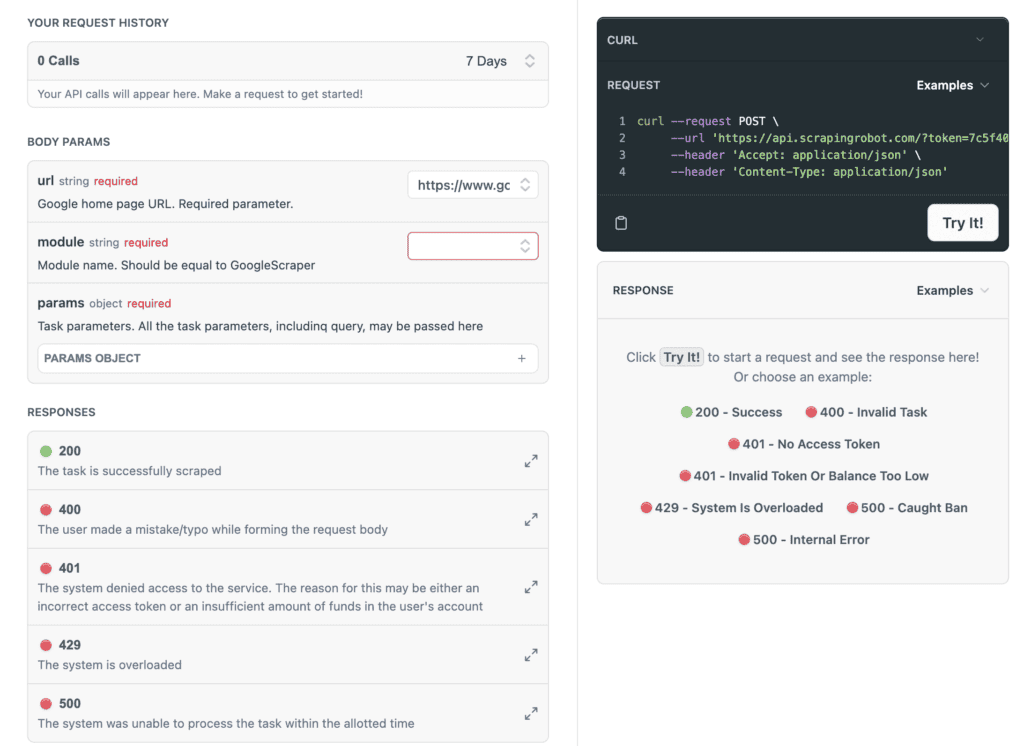Expand the 401 response details
This screenshot has height=746, width=1024.
click(530, 586)
